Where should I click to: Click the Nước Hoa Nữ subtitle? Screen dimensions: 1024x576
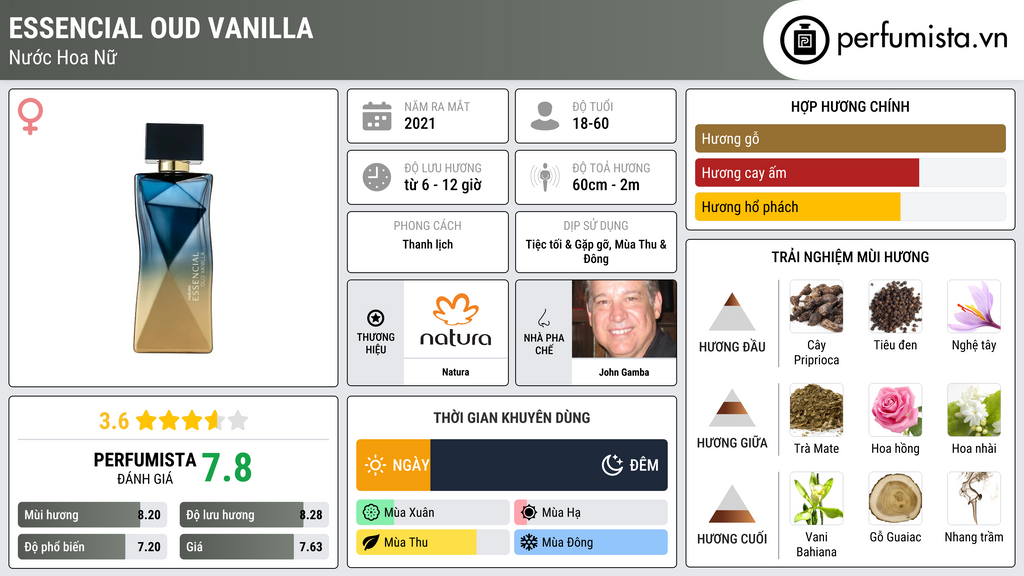point(63,57)
